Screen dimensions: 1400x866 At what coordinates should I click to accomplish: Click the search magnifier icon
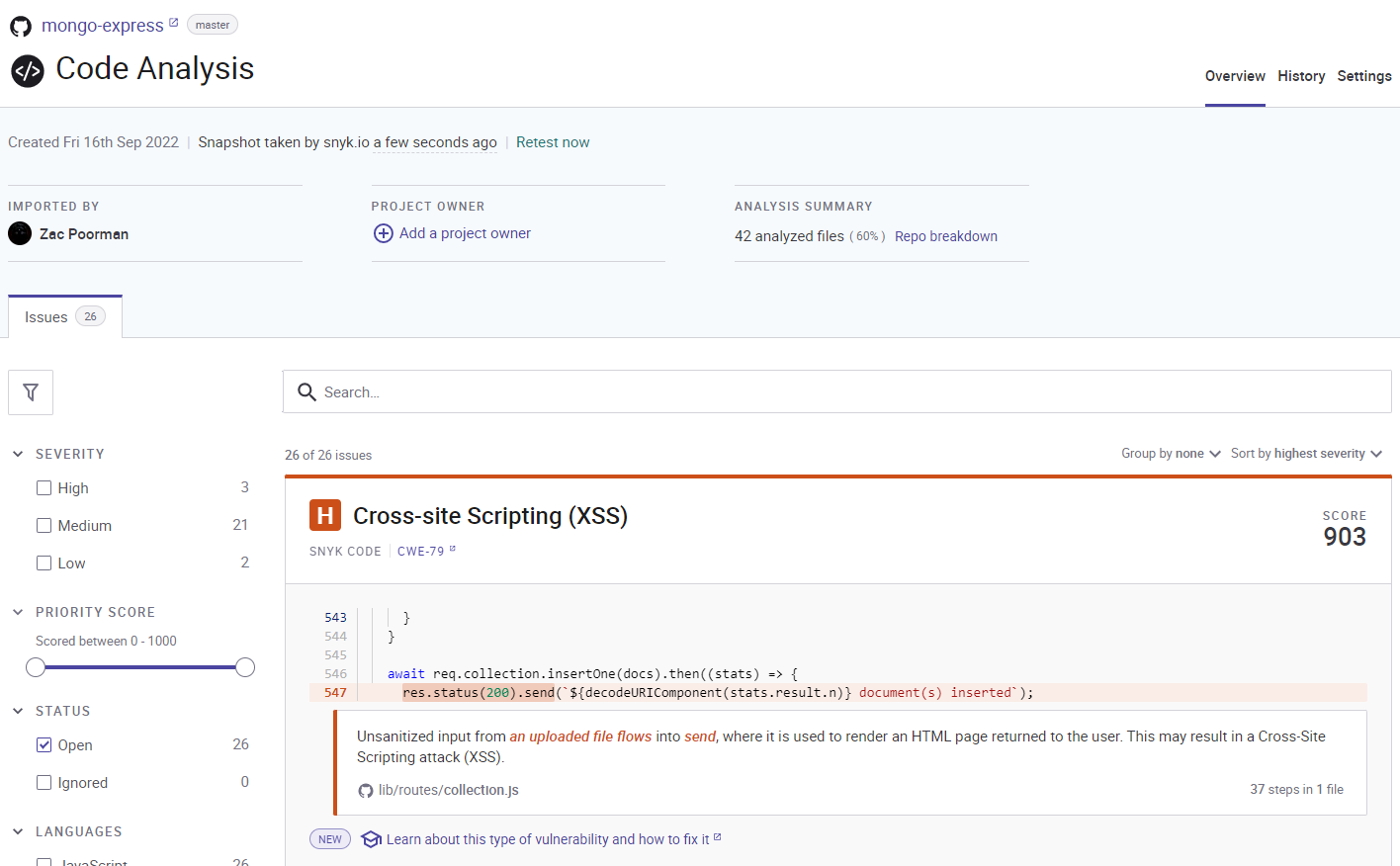pyautogui.click(x=307, y=392)
